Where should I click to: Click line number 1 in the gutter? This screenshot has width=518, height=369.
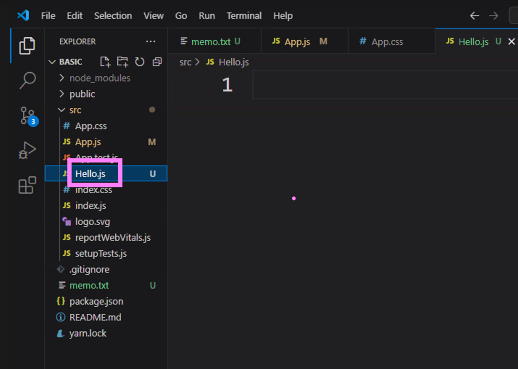227,85
